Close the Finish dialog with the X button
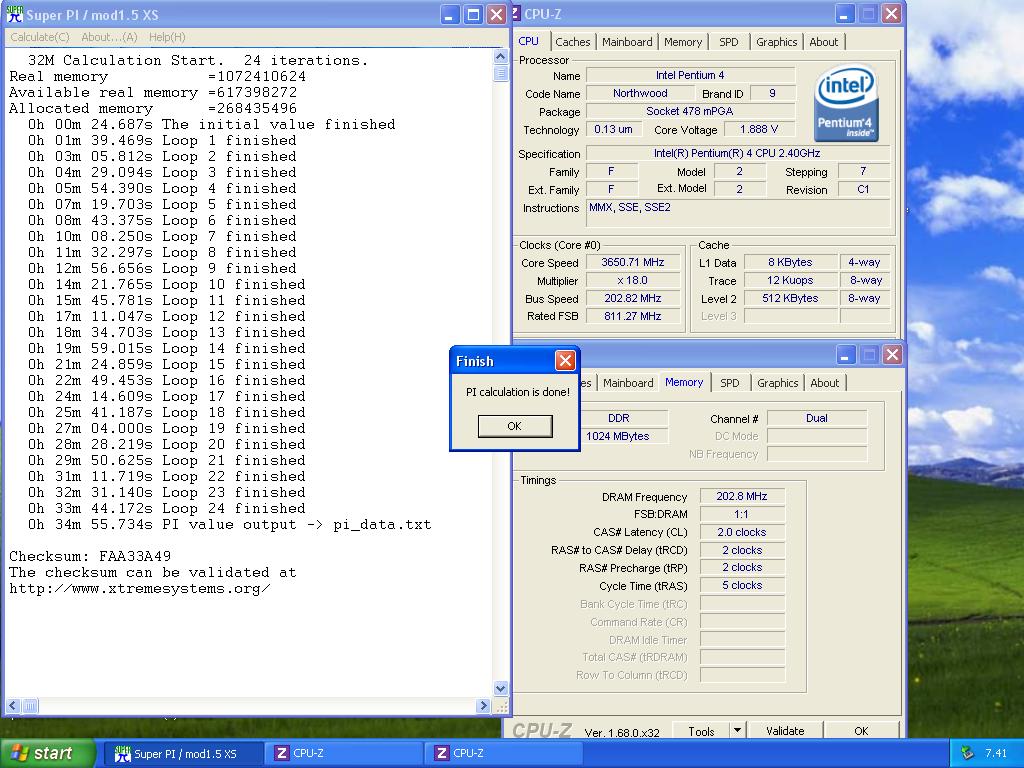Screen dimensions: 1024x768 [565, 360]
